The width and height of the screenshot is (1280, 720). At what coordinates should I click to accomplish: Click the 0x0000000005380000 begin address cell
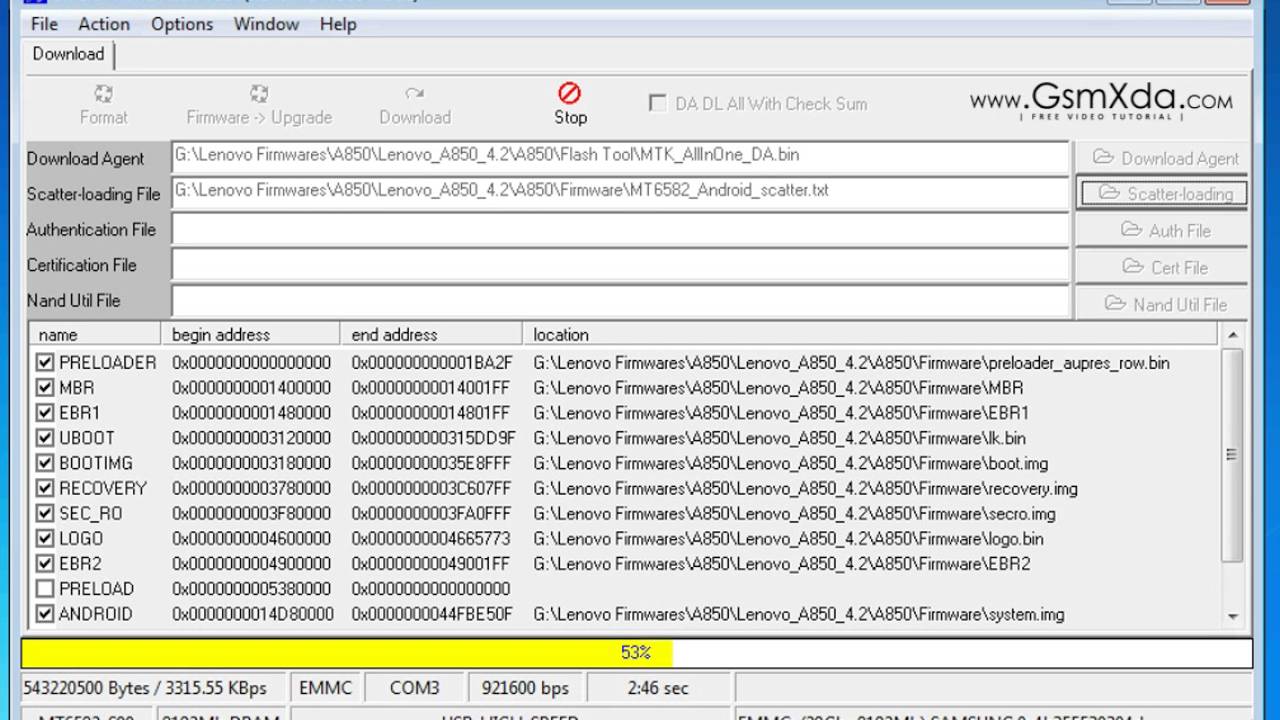tap(251, 589)
